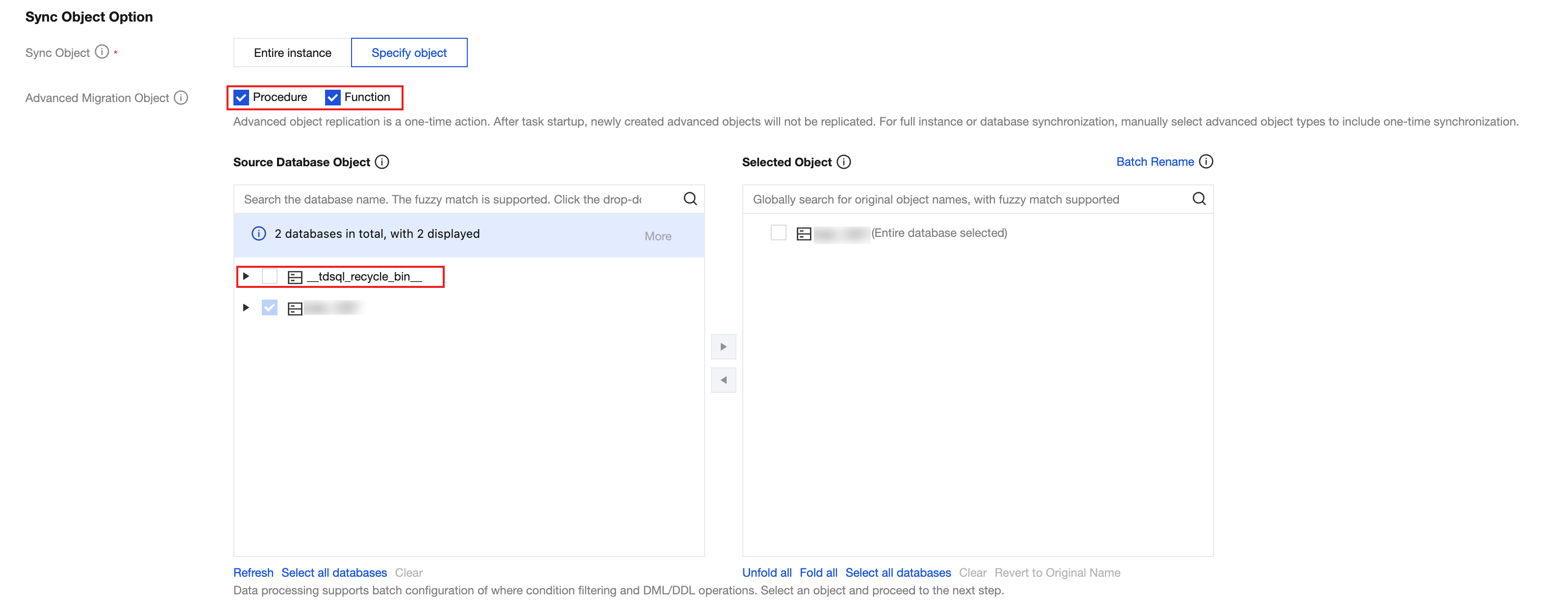The image size is (1568, 613).
Task: Click search icon in selected object search box
Action: [x=1198, y=199]
